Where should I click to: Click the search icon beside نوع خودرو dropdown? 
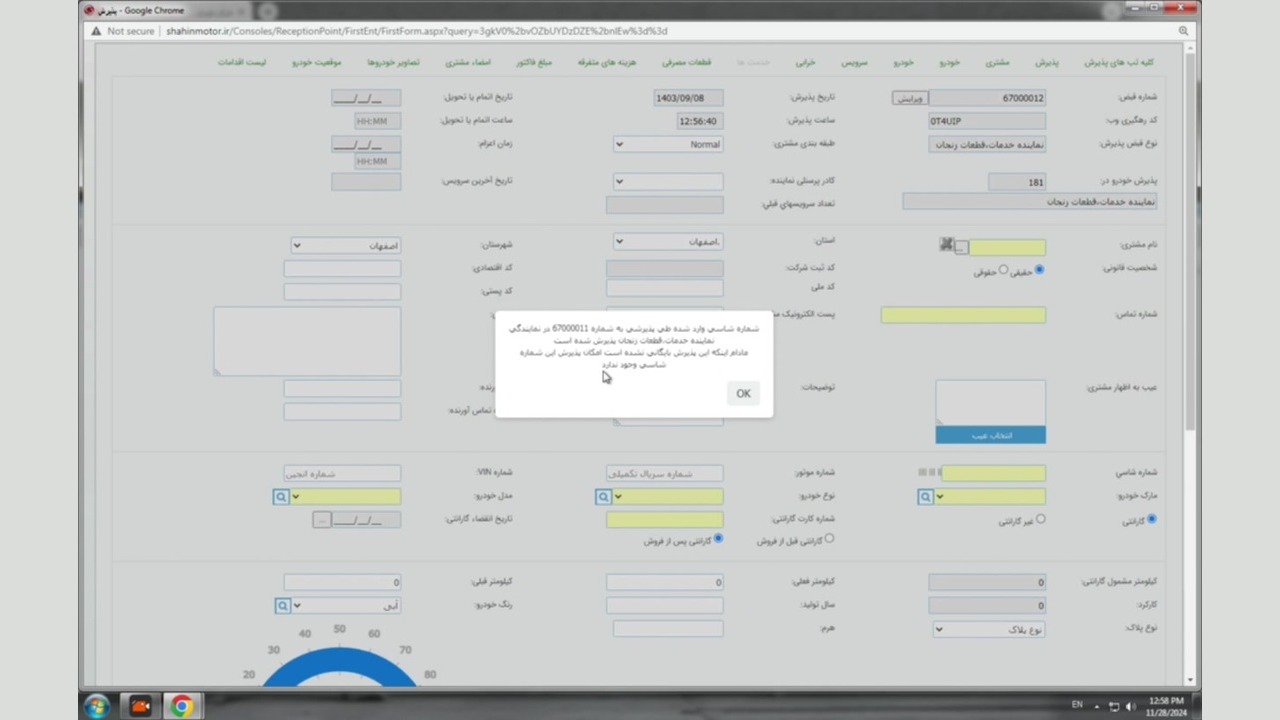point(603,496)
